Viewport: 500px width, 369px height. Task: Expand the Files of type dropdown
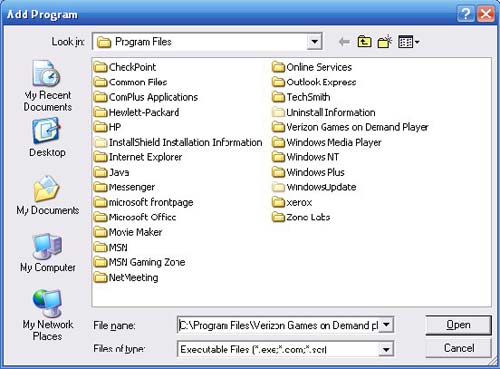pyautogui.click(x=386, y=349)
